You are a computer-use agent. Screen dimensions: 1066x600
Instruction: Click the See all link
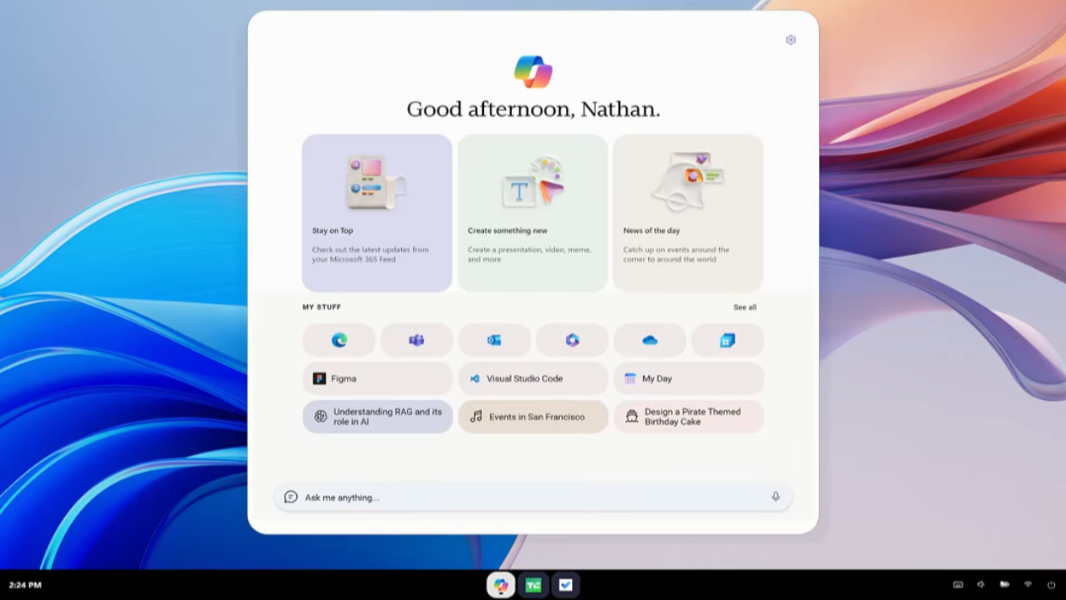coord(744,307)
